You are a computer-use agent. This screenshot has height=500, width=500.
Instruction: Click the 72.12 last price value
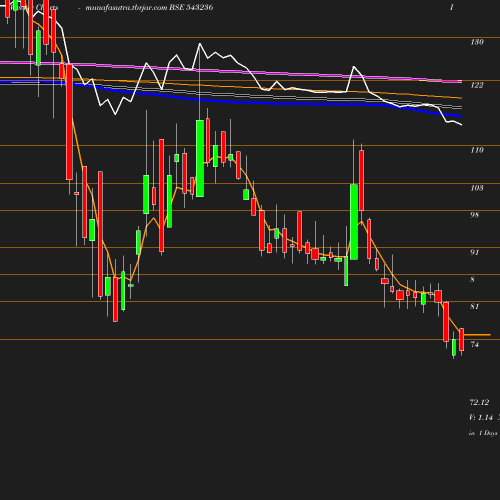coord(479,402)
